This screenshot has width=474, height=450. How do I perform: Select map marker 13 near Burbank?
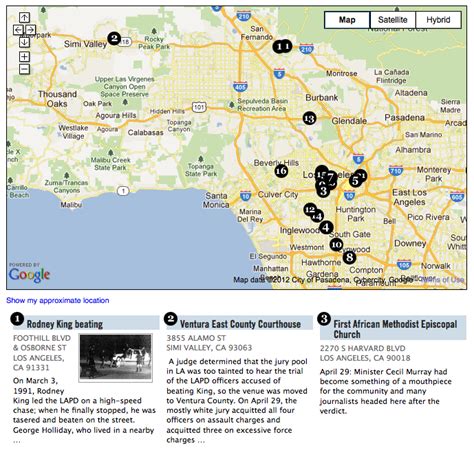[309, 118]
